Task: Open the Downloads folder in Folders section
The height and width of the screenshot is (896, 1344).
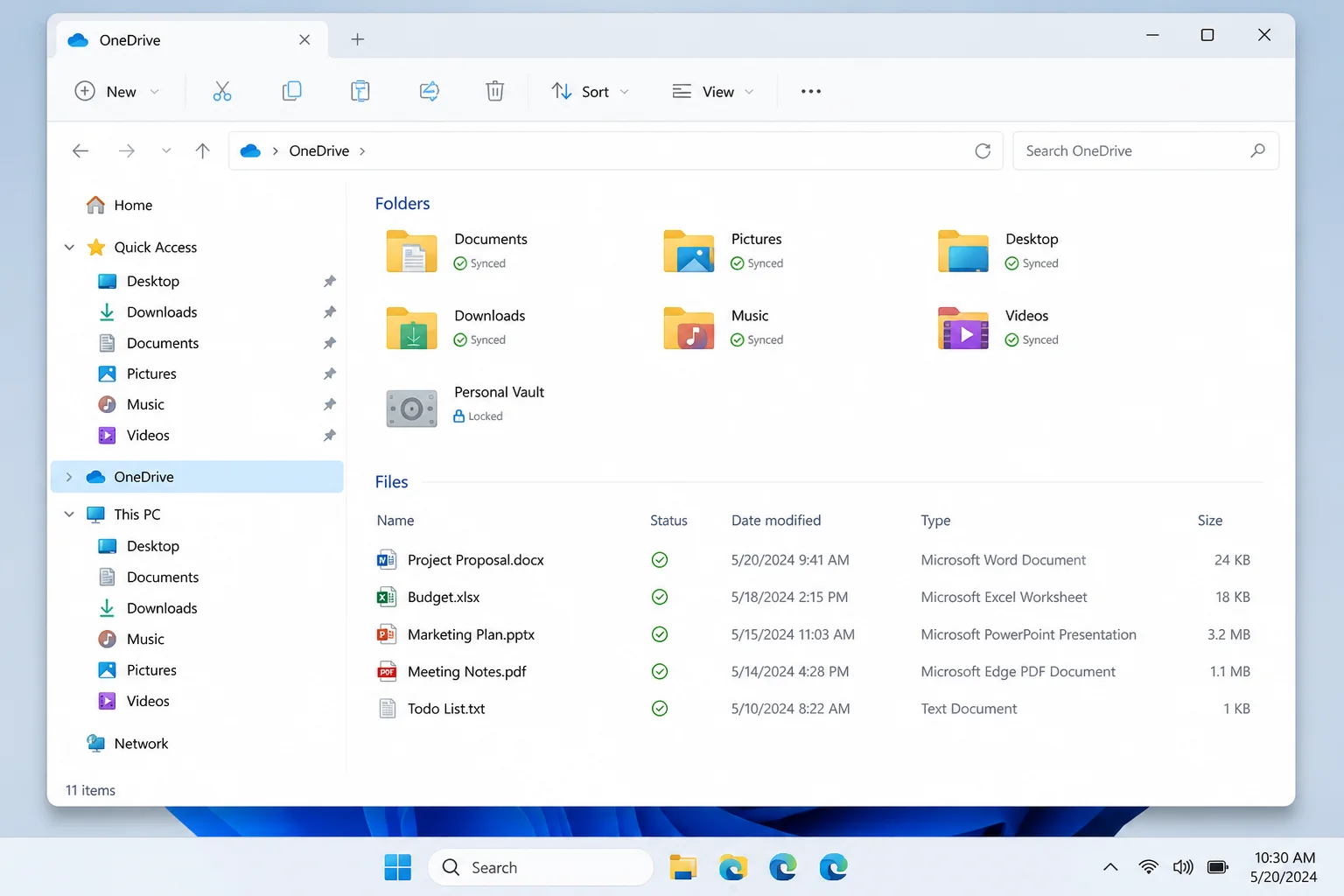Action: pyautogui.click(x=412, y=328)
